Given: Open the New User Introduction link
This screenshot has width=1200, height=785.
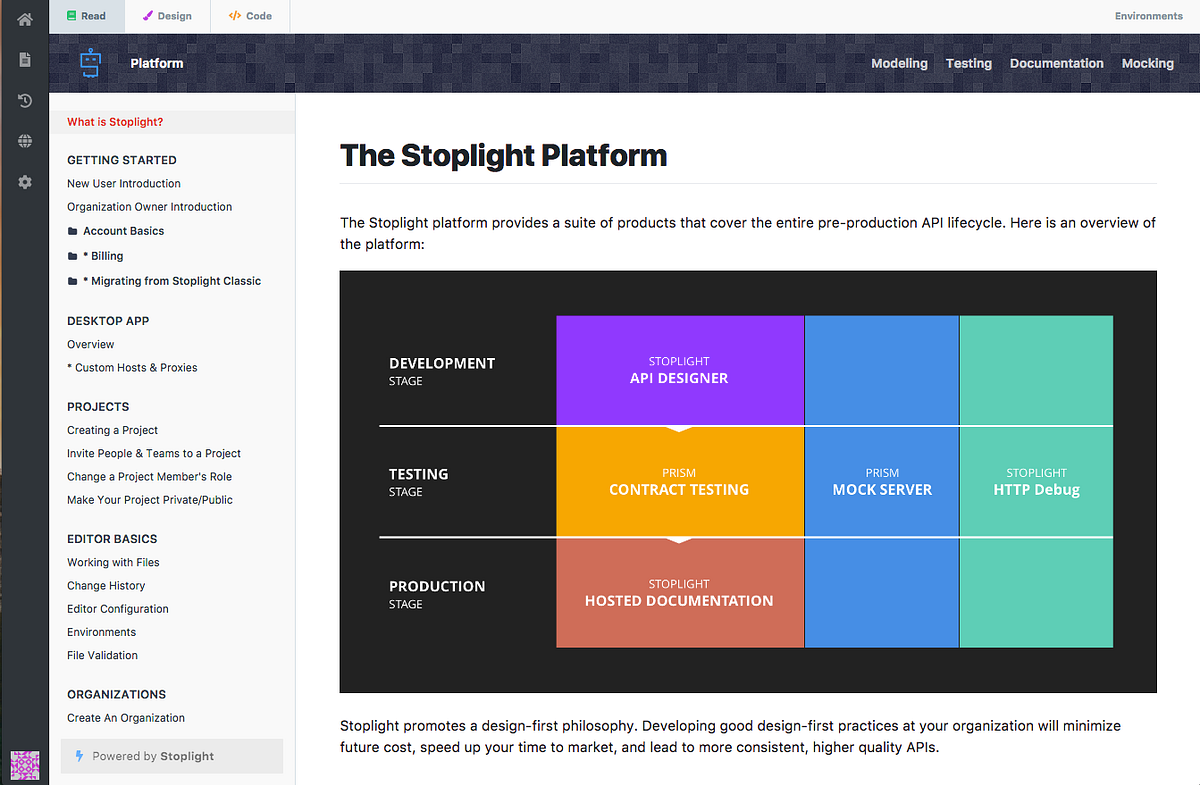Looking at the screenshot, I should (123, 183).
